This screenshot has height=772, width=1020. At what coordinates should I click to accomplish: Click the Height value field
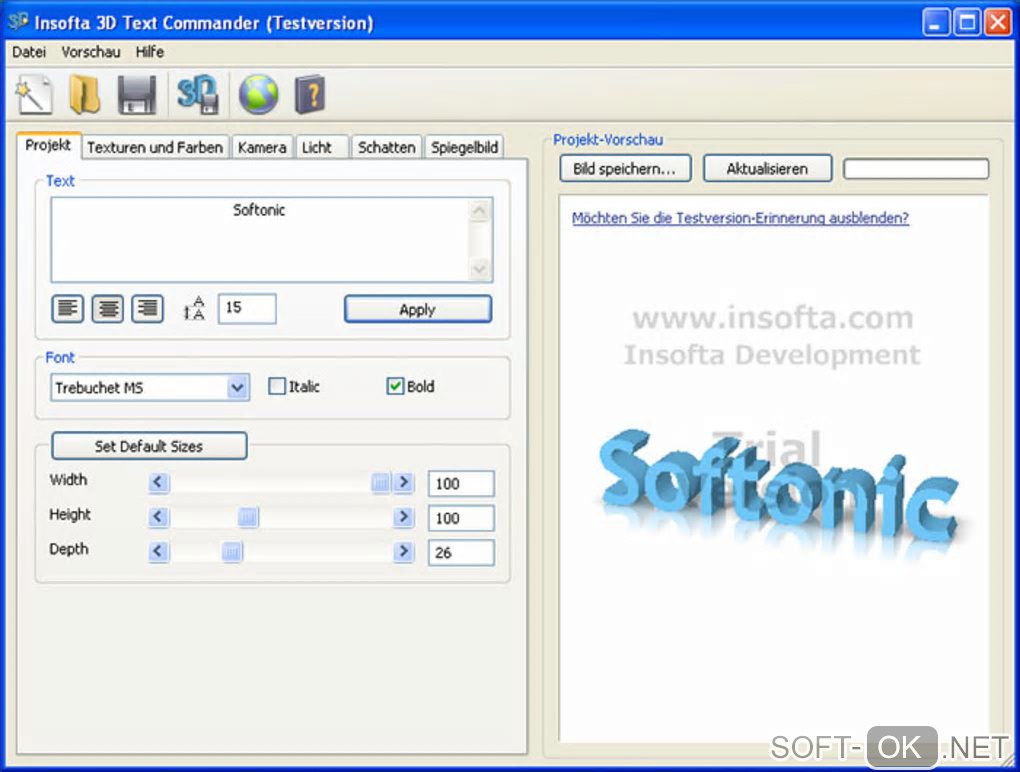pyautogui.click(x=461, y=518)
